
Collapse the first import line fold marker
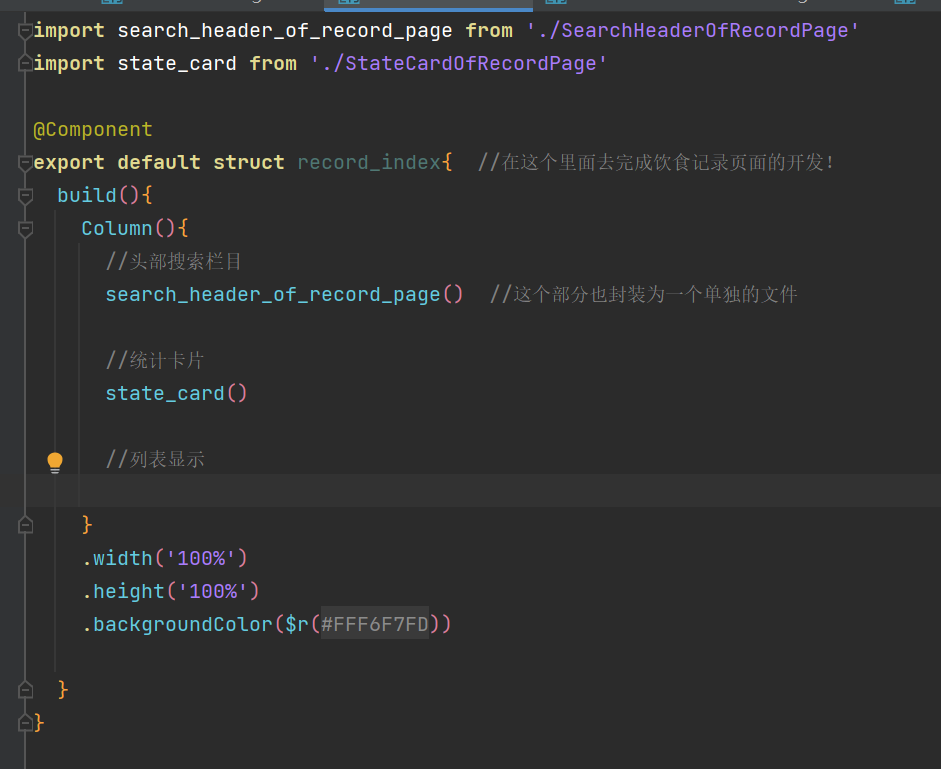point(25,30)
